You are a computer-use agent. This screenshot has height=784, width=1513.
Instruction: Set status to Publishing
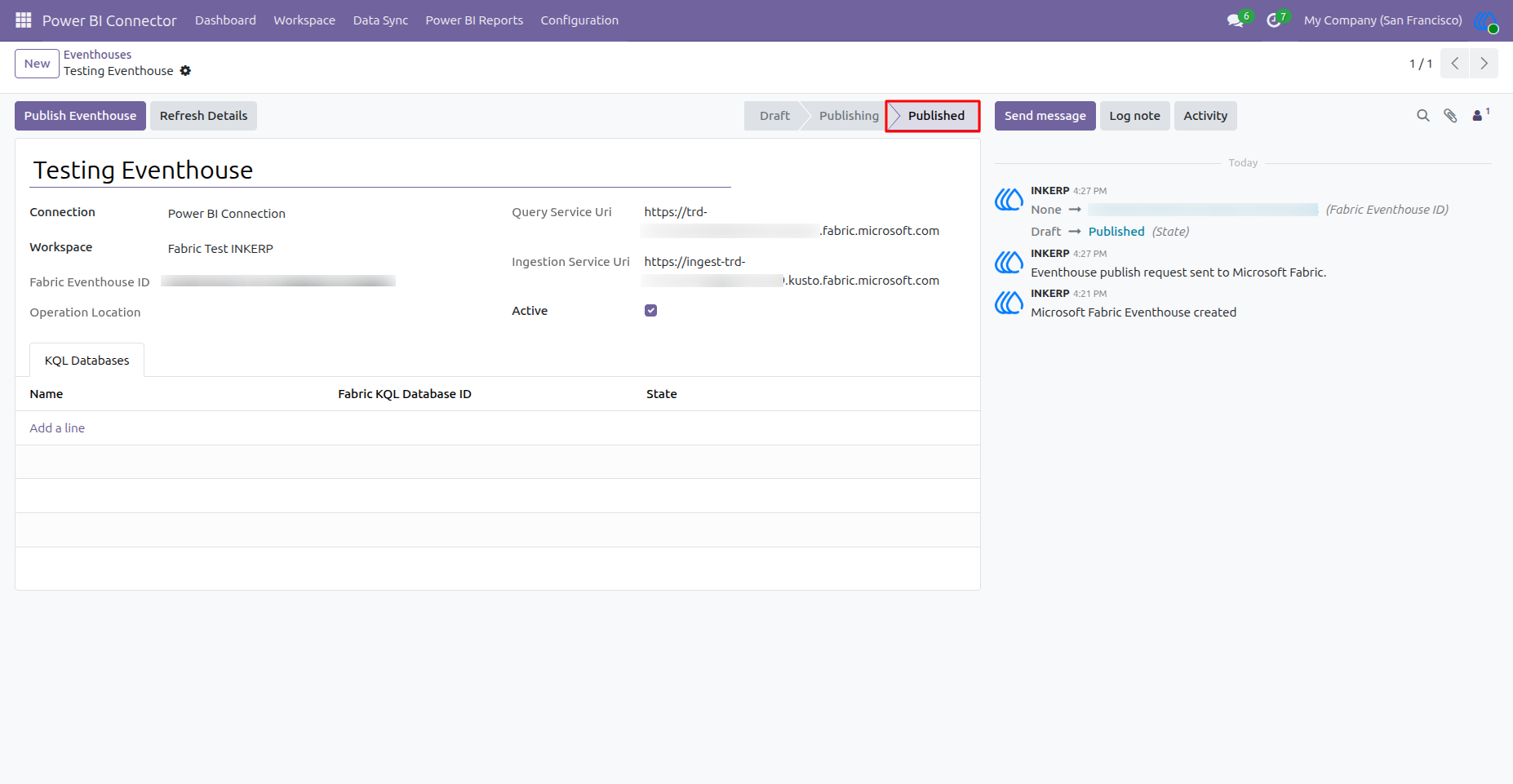pyautogui.click(x=849, y=116)
